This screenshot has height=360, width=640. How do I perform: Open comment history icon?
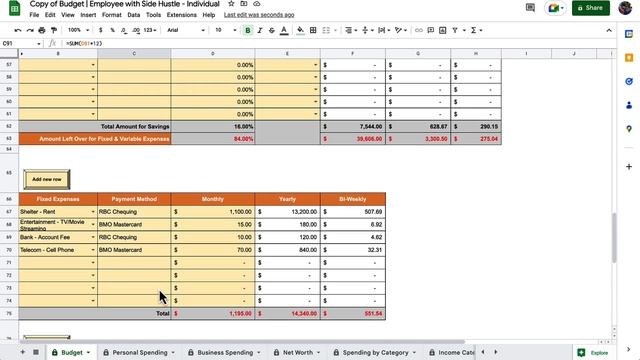[x=530, y=8]
